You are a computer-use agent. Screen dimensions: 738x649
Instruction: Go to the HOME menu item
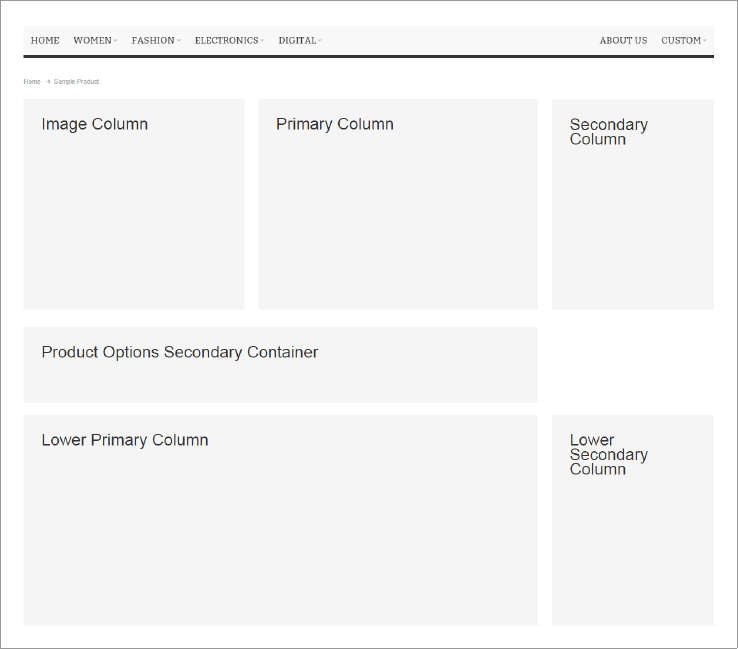pyautogui.click(x=45, y=41)
